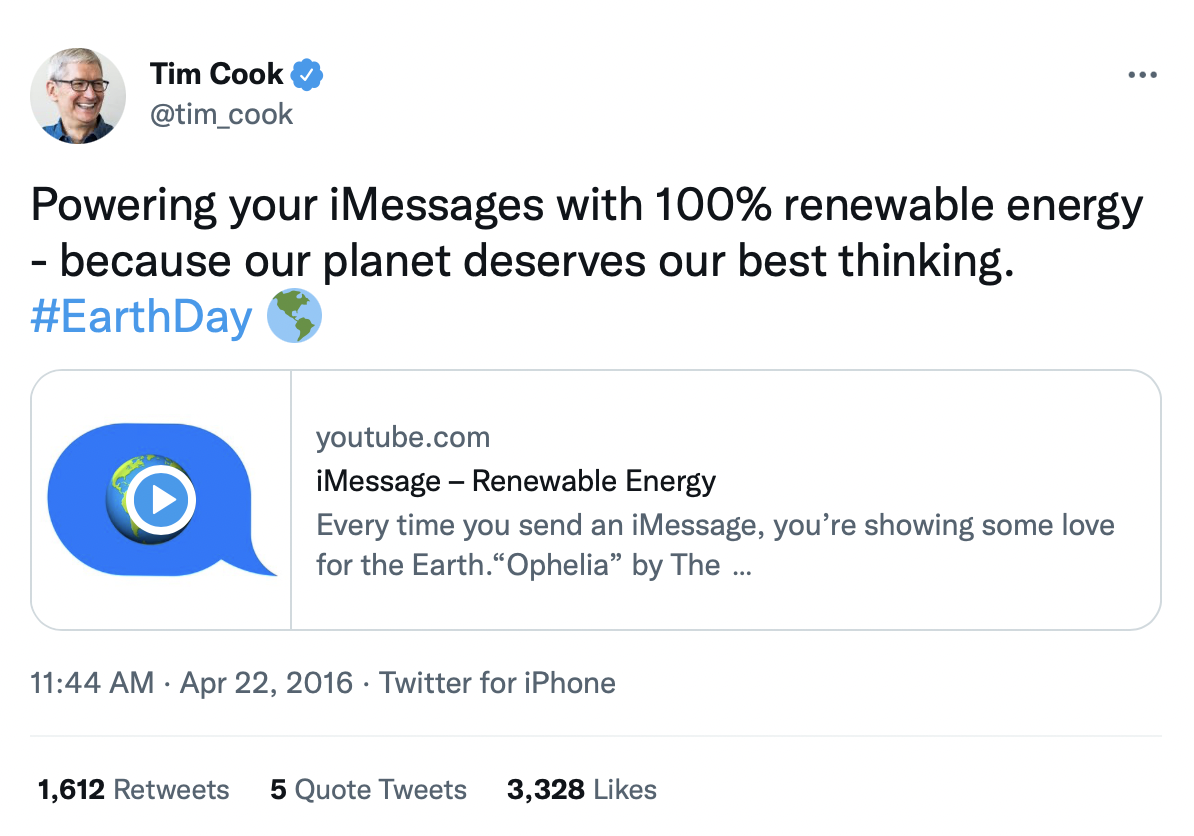Click the tweet text about renewable energy

pos(586,232)
